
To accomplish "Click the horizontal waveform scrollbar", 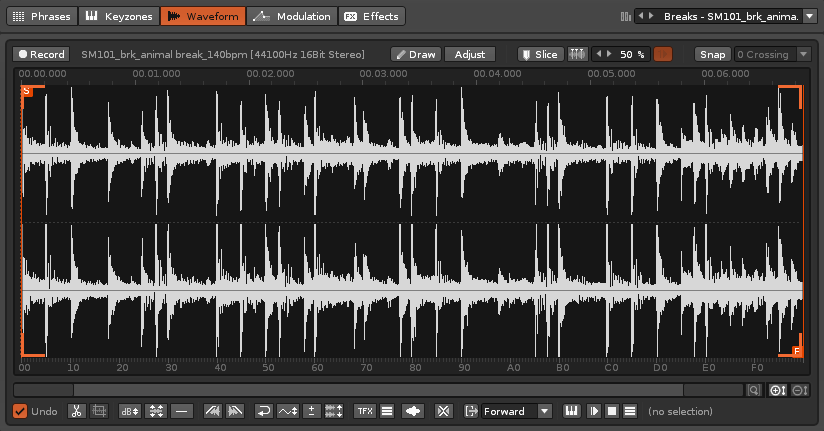I will coord(378,390).
